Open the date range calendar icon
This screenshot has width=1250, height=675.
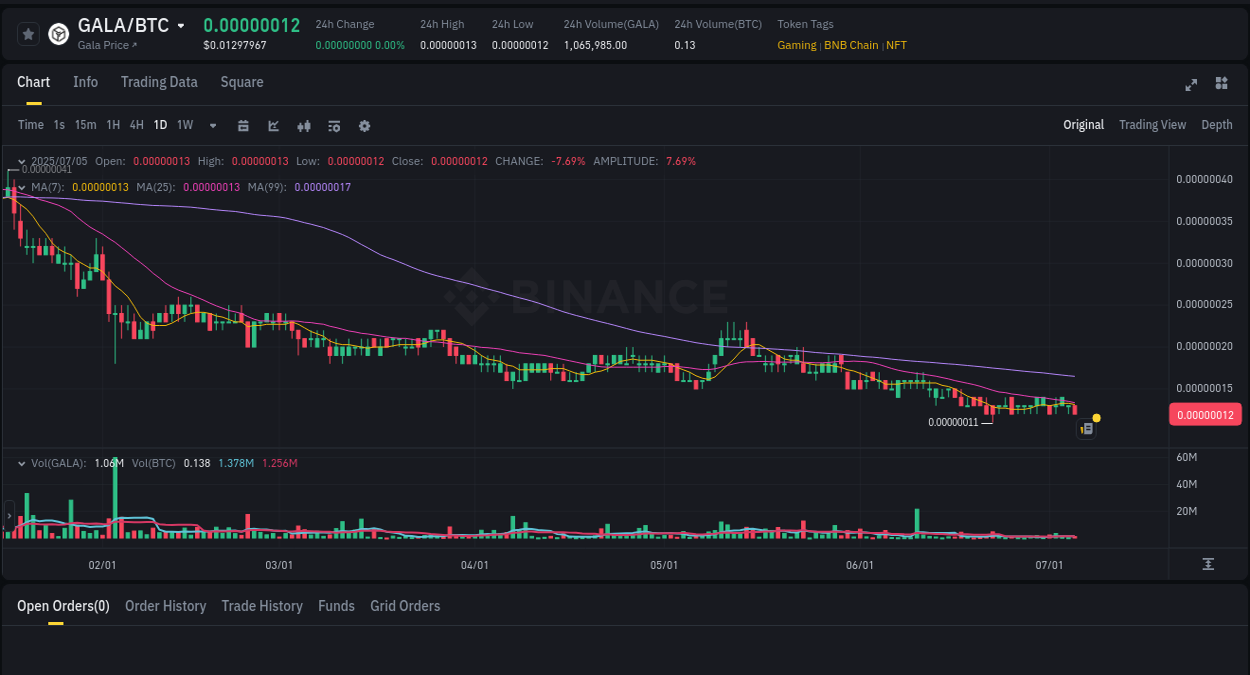coord(243,125)
